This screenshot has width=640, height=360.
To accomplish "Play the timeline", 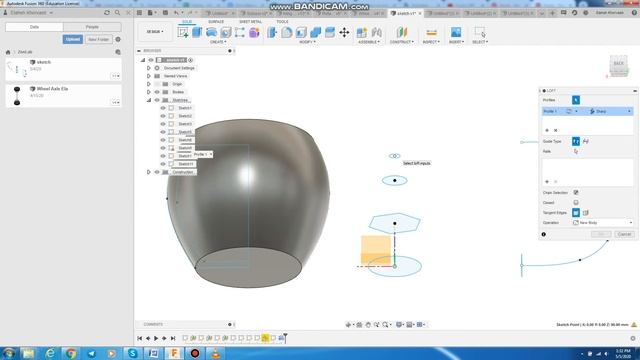I will (156, 338).
